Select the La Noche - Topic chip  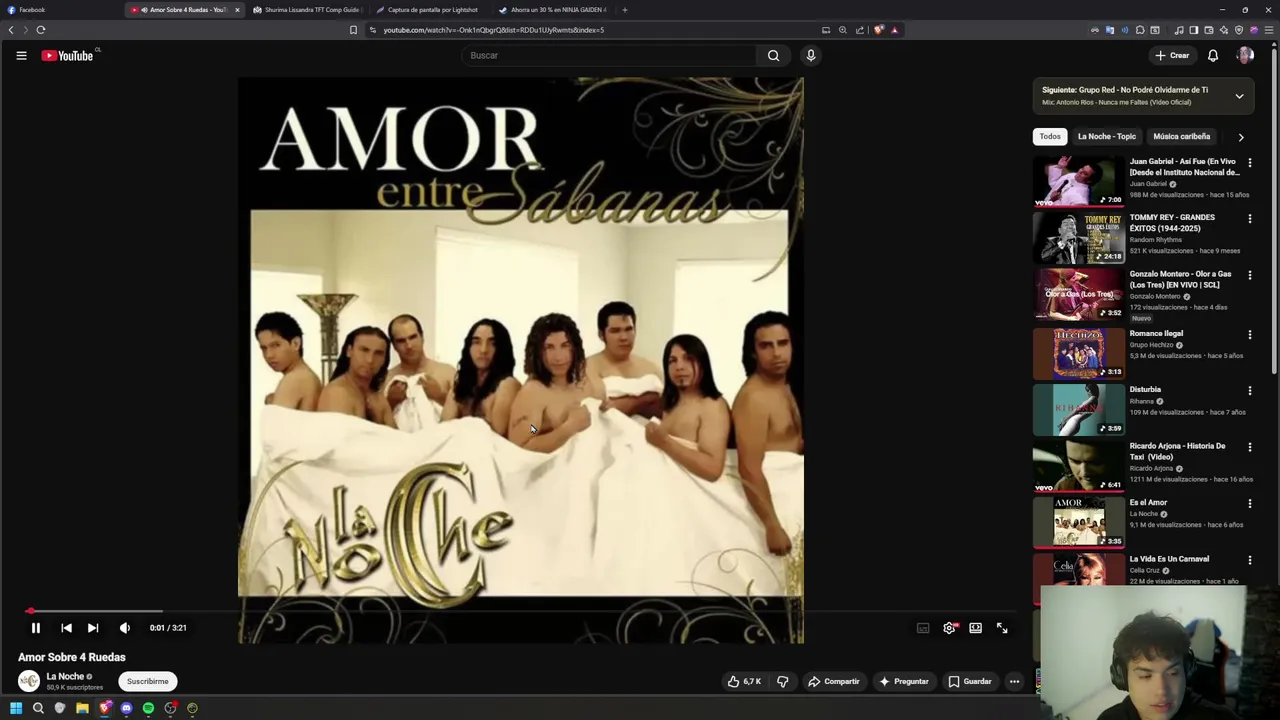[x=1107, y=136]
